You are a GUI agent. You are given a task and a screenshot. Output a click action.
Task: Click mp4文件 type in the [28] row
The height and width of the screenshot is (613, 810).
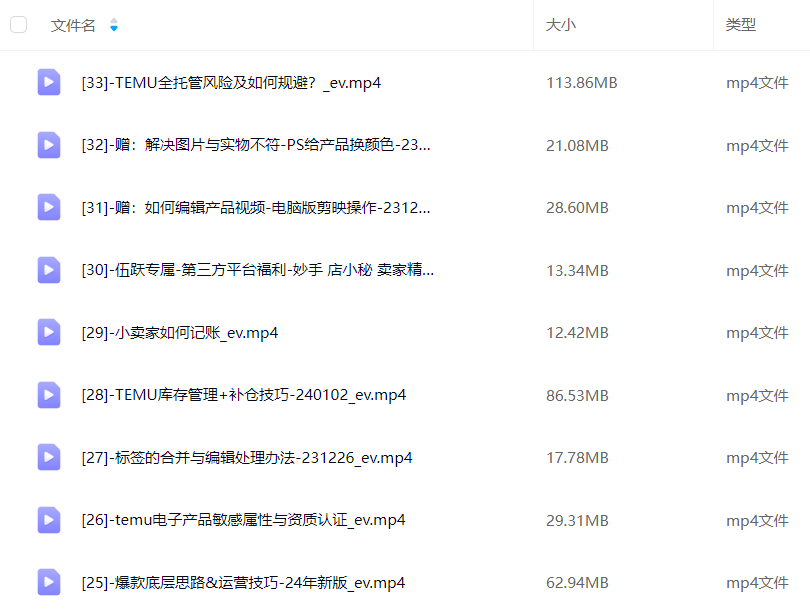click(757, 396)
